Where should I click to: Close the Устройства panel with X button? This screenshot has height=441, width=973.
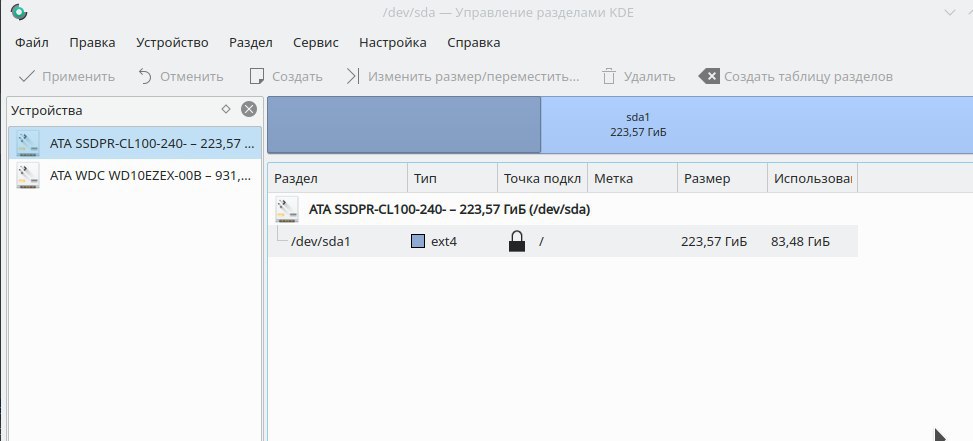pyautogui.click(x=249, y=110)
